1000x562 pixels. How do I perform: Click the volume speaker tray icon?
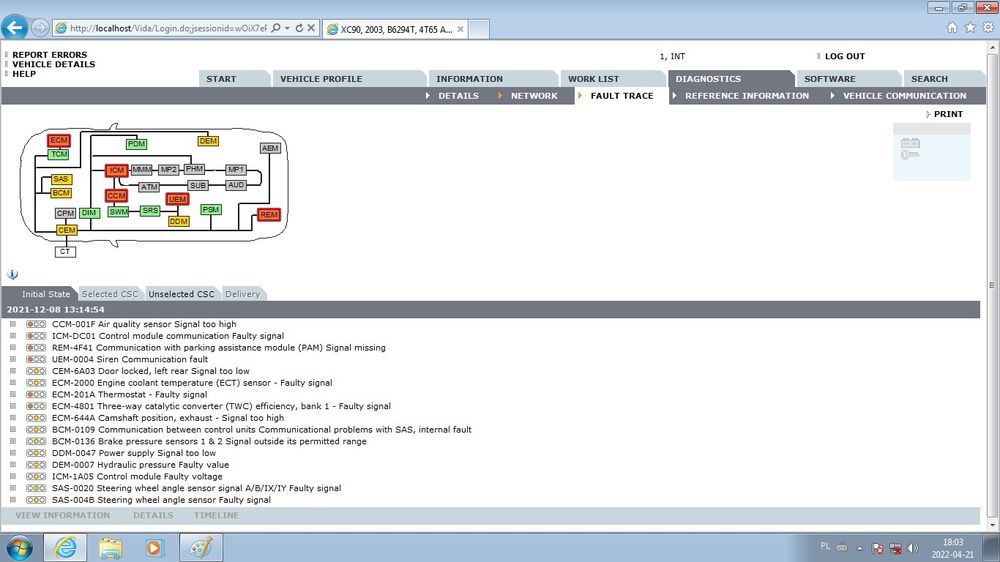point(913,548)
